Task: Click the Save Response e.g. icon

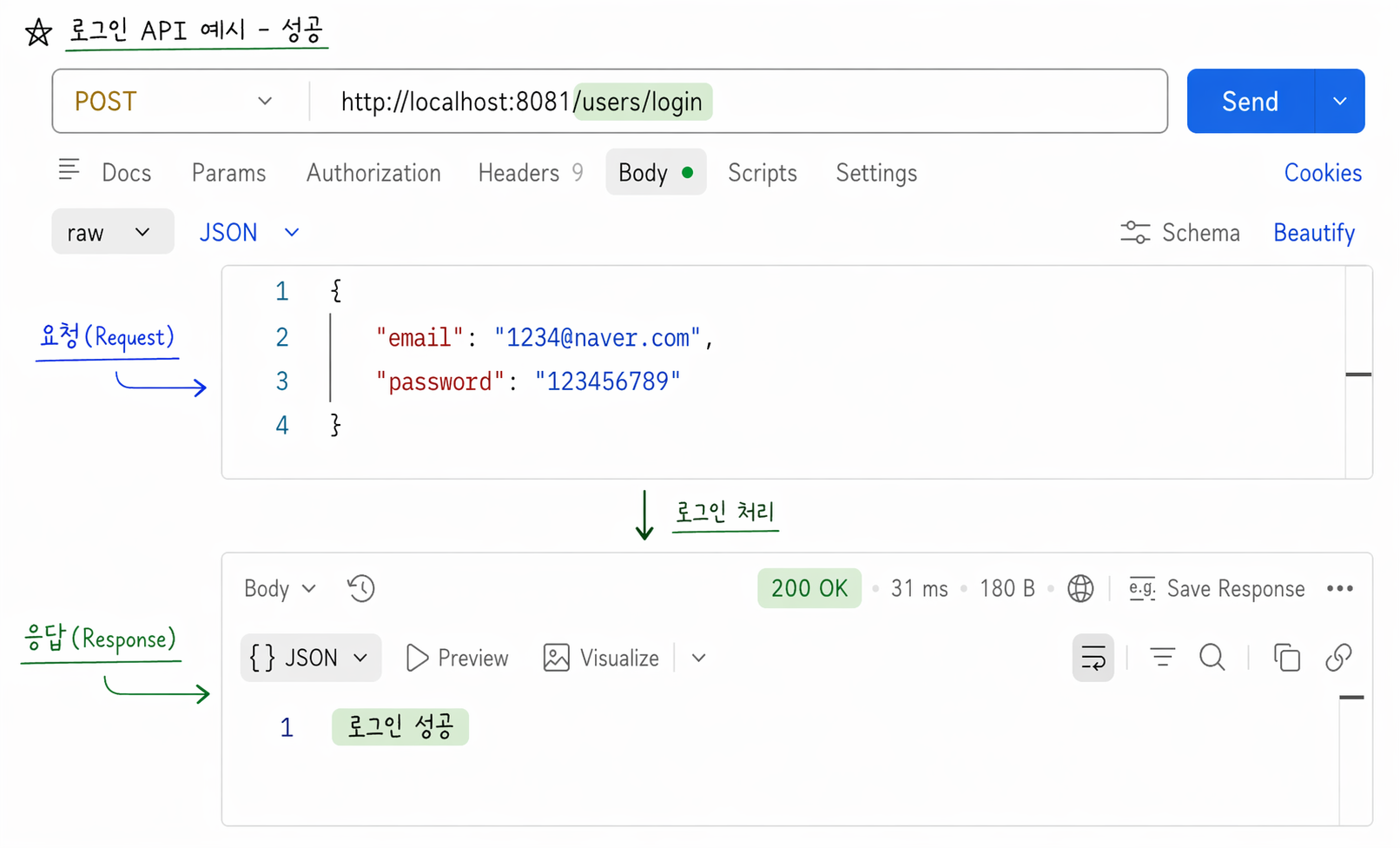Action: 1141,588
